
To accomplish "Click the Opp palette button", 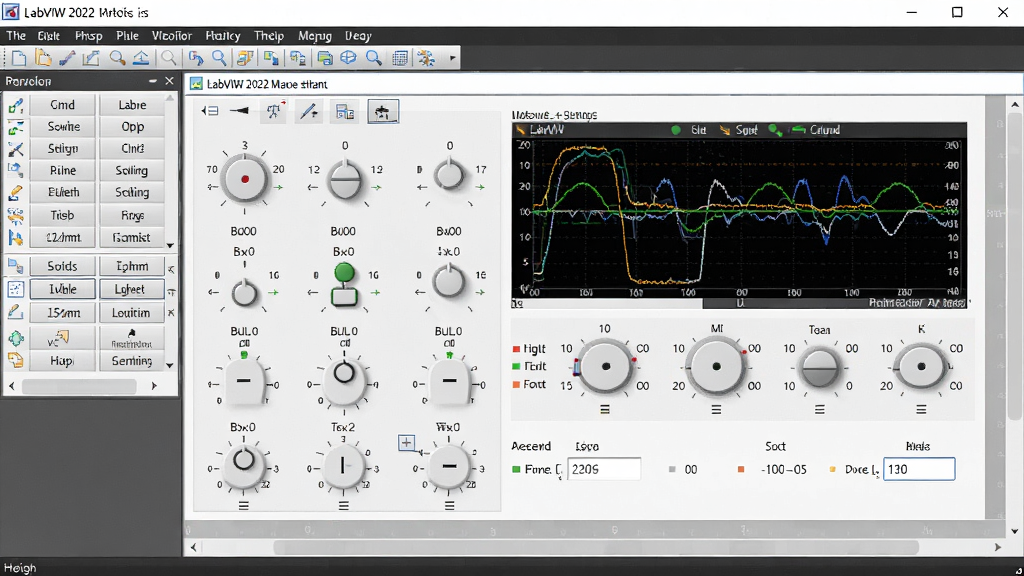I will click(132, 127).
